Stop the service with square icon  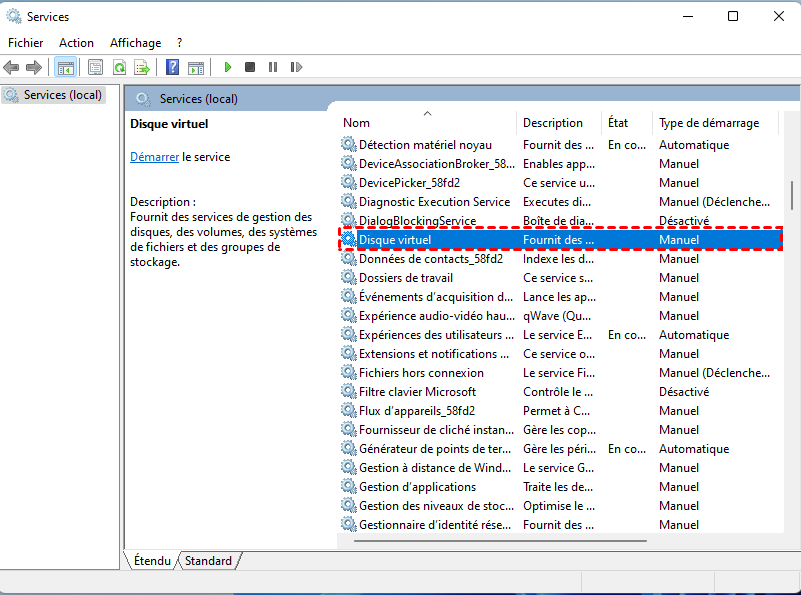(250, 67)
